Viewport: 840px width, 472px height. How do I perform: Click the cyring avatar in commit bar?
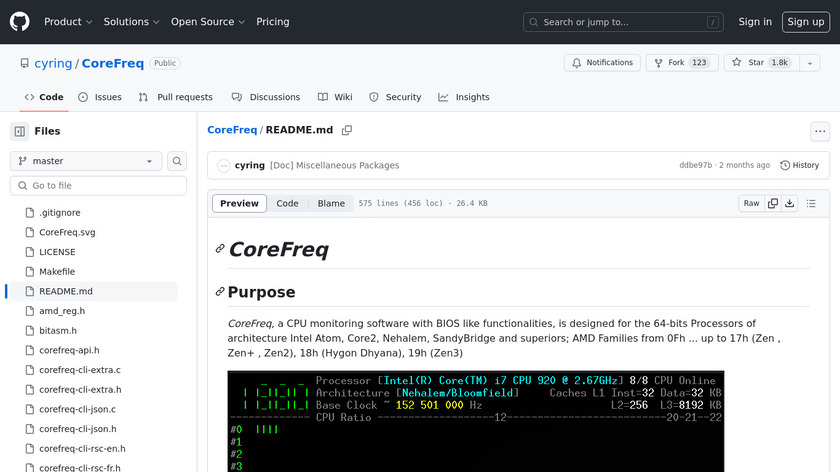[x=223, y=166]
